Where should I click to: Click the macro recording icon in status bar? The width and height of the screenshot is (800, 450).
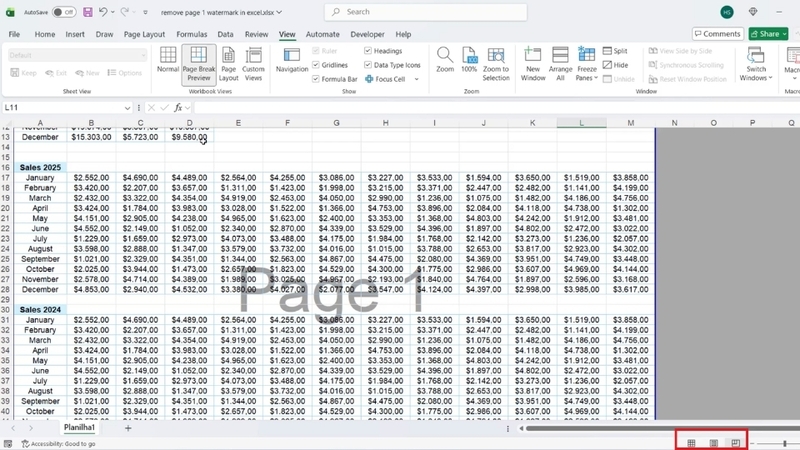click(x=8, y=444)
